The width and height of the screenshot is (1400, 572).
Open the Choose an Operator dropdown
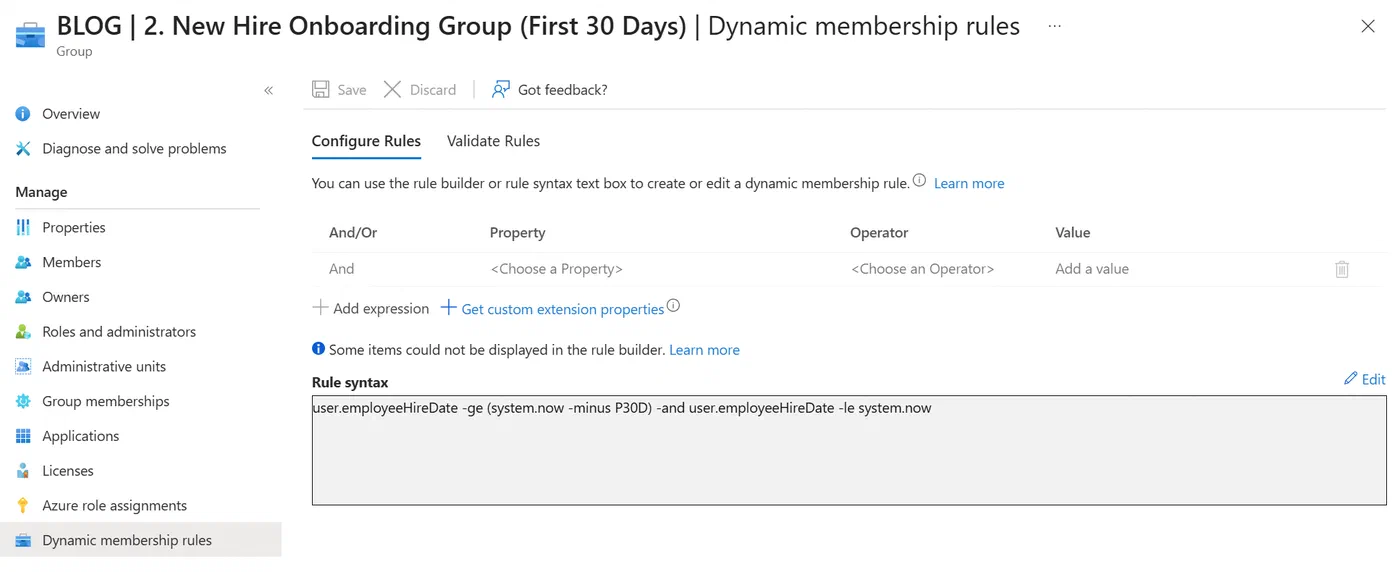pos(922,269)
